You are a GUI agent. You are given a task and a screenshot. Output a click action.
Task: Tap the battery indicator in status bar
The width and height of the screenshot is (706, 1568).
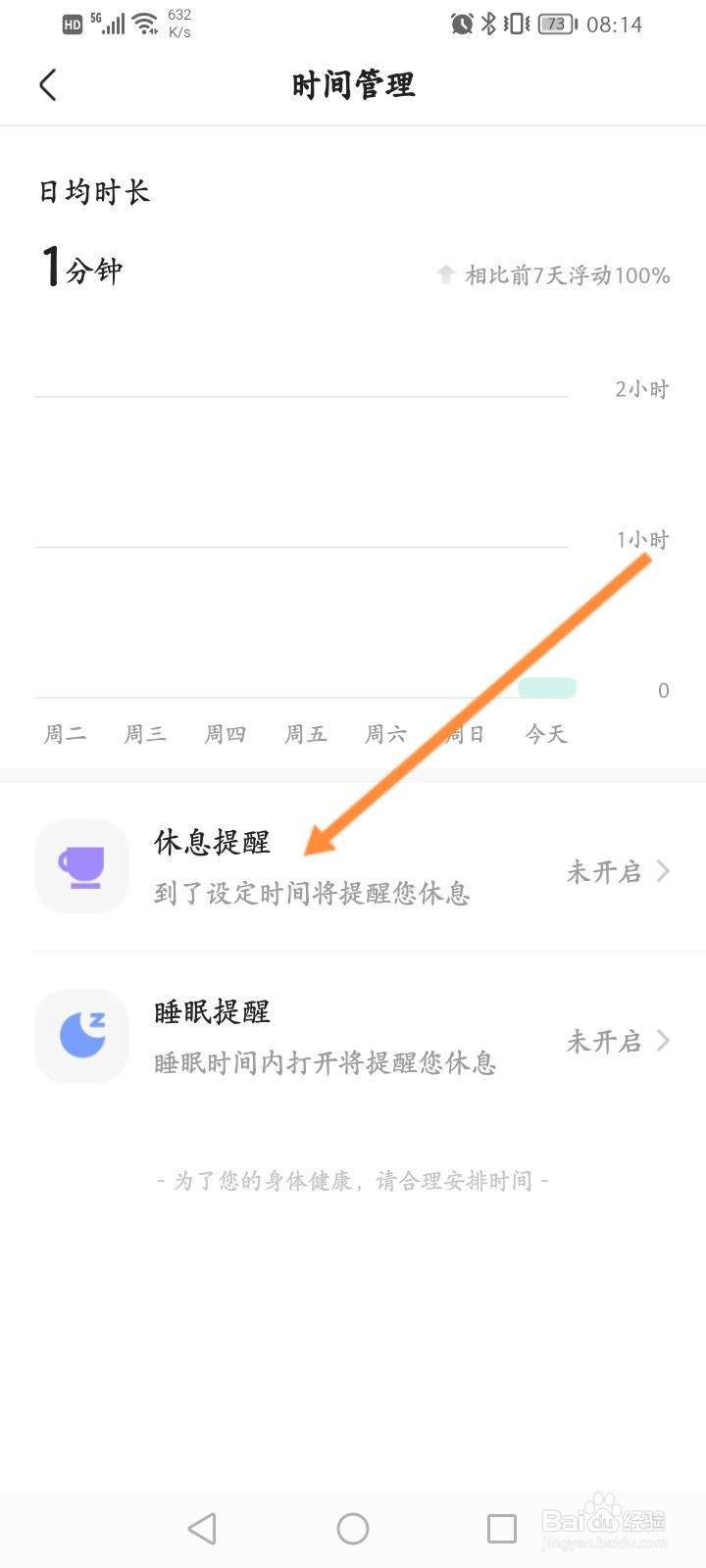[557, 24]
